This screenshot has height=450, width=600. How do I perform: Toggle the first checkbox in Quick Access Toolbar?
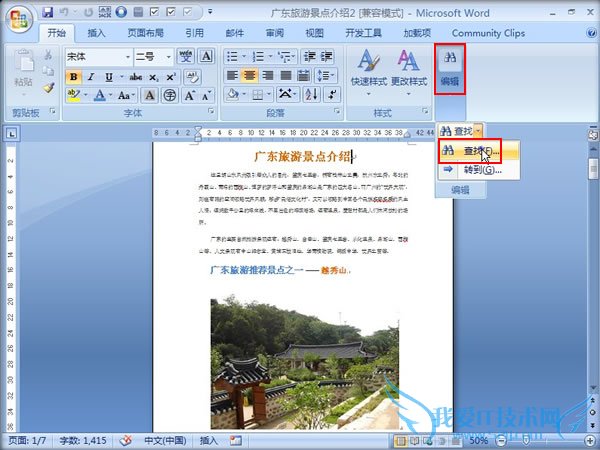(154, 12)
